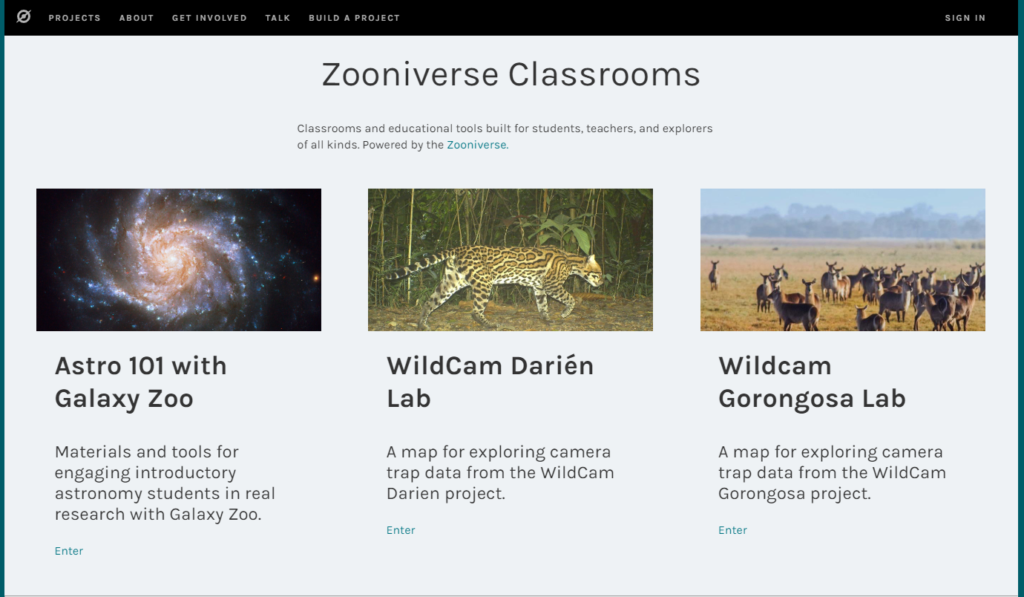Click the 'Classrooms and educational tools' intro text
1024x597 pixels.
504,137
